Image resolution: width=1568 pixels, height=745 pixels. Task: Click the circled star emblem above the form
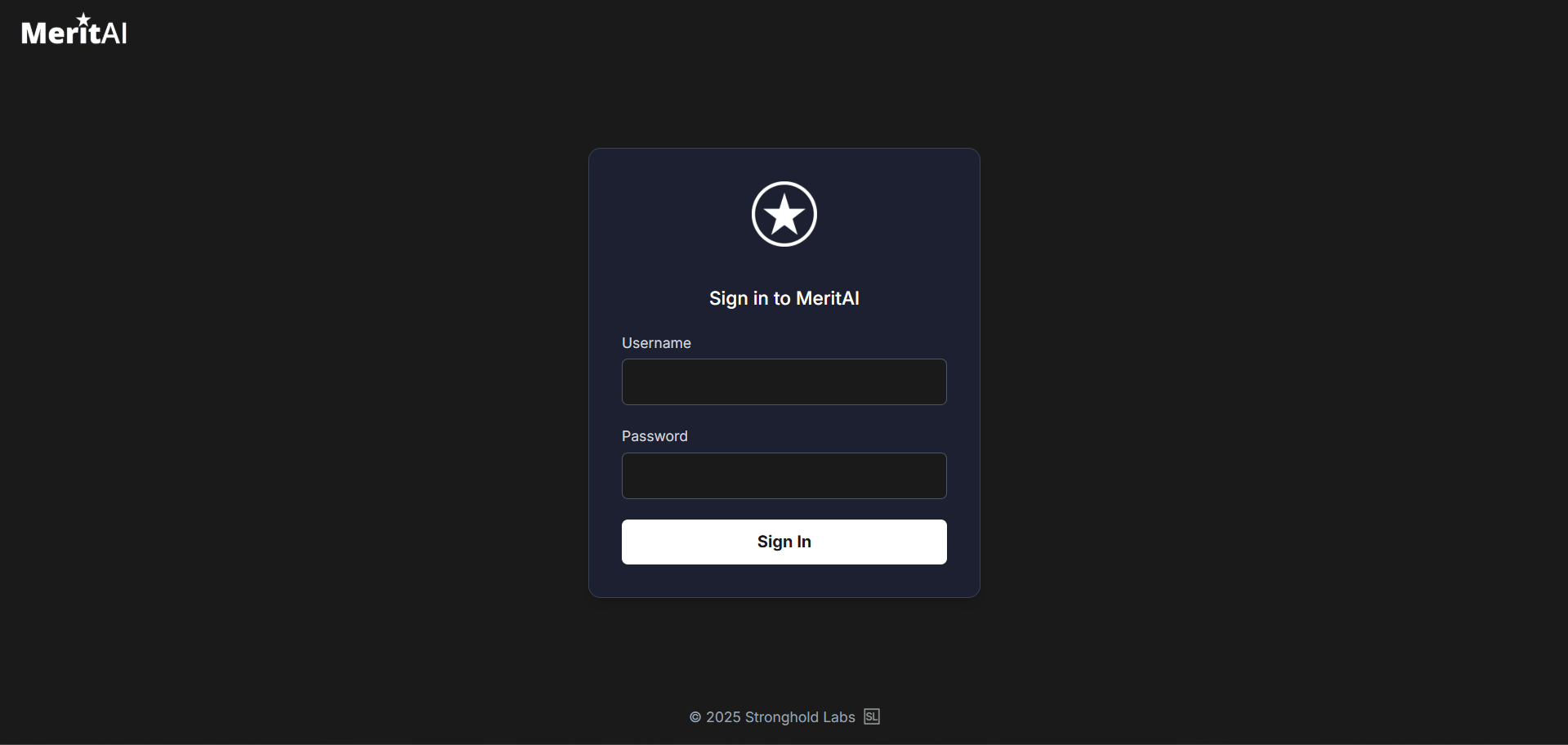pyautogui.click(x=784, y=214)
